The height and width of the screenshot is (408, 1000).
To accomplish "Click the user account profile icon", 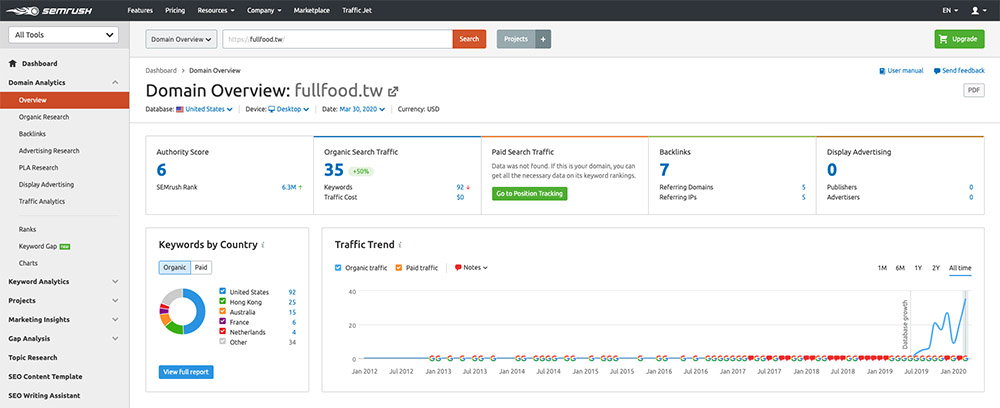I will click(x=976, y=10).
